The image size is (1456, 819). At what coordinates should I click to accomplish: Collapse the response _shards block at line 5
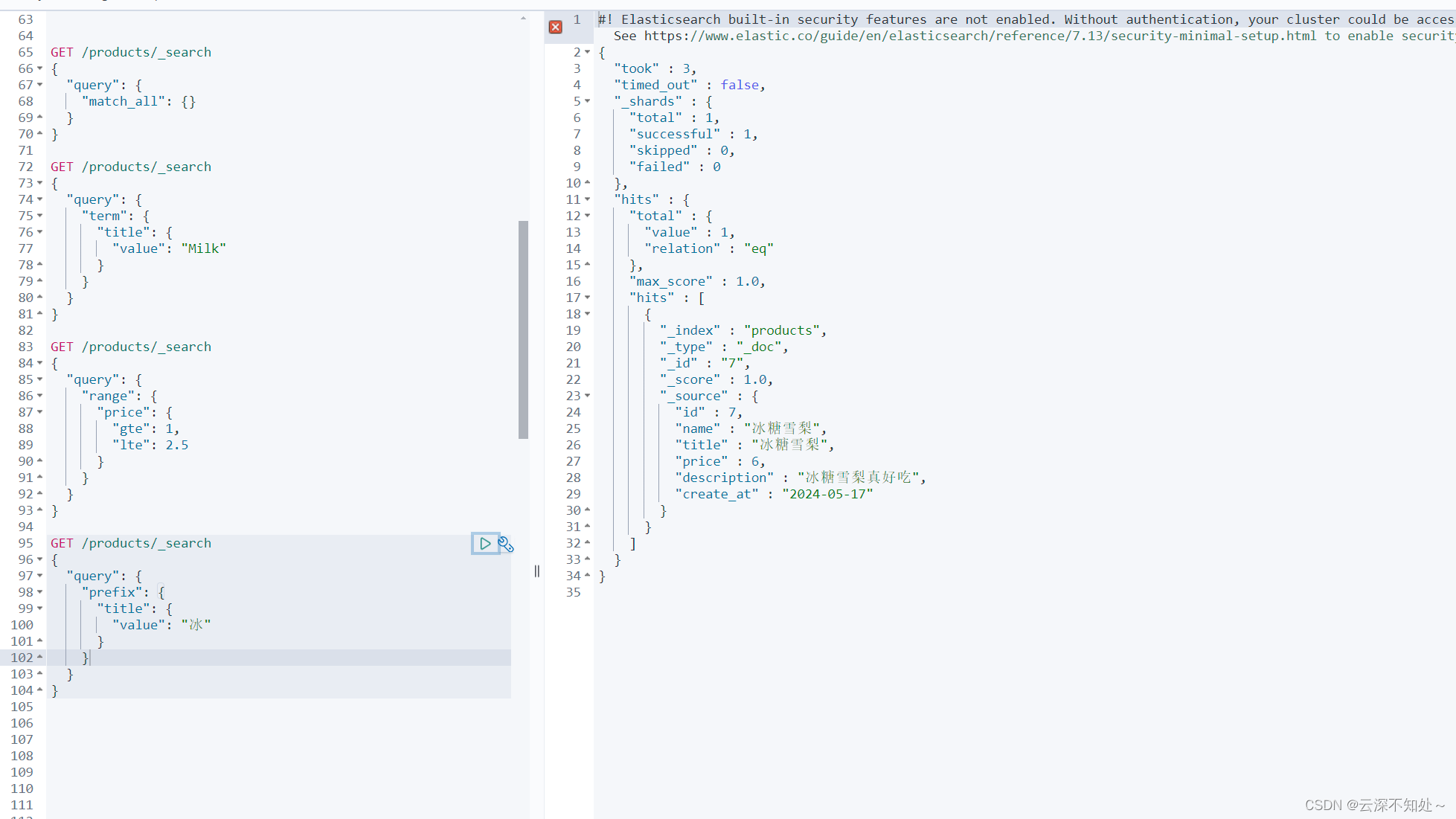[x=587, y=101]
